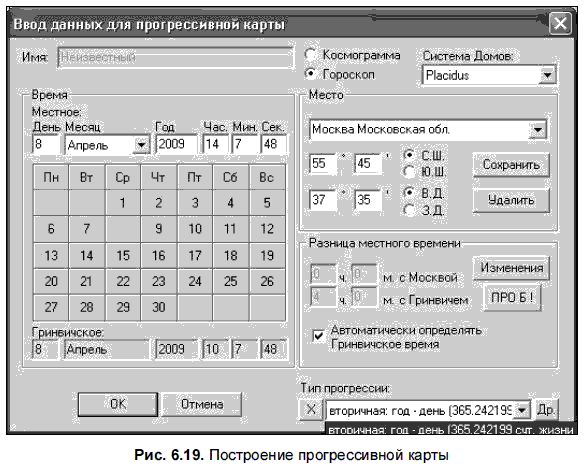Screen dimensions: 586x469
Task: Open the Москва place dropdown list
Action: pos(538,130)
